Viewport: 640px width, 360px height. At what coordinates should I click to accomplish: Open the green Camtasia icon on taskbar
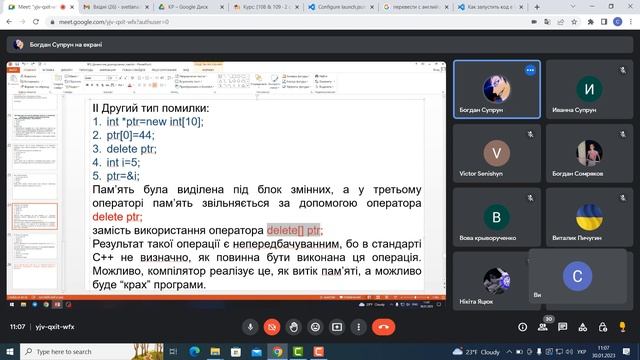point(298,351)
